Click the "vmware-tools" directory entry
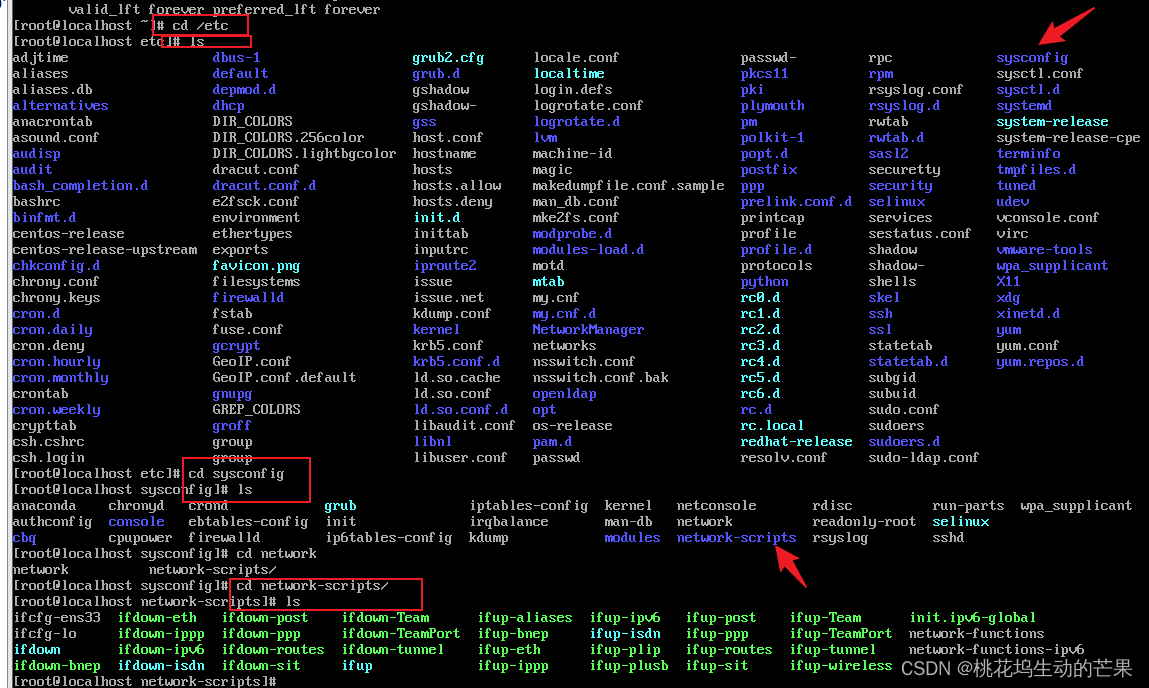 pos(1044,250)
